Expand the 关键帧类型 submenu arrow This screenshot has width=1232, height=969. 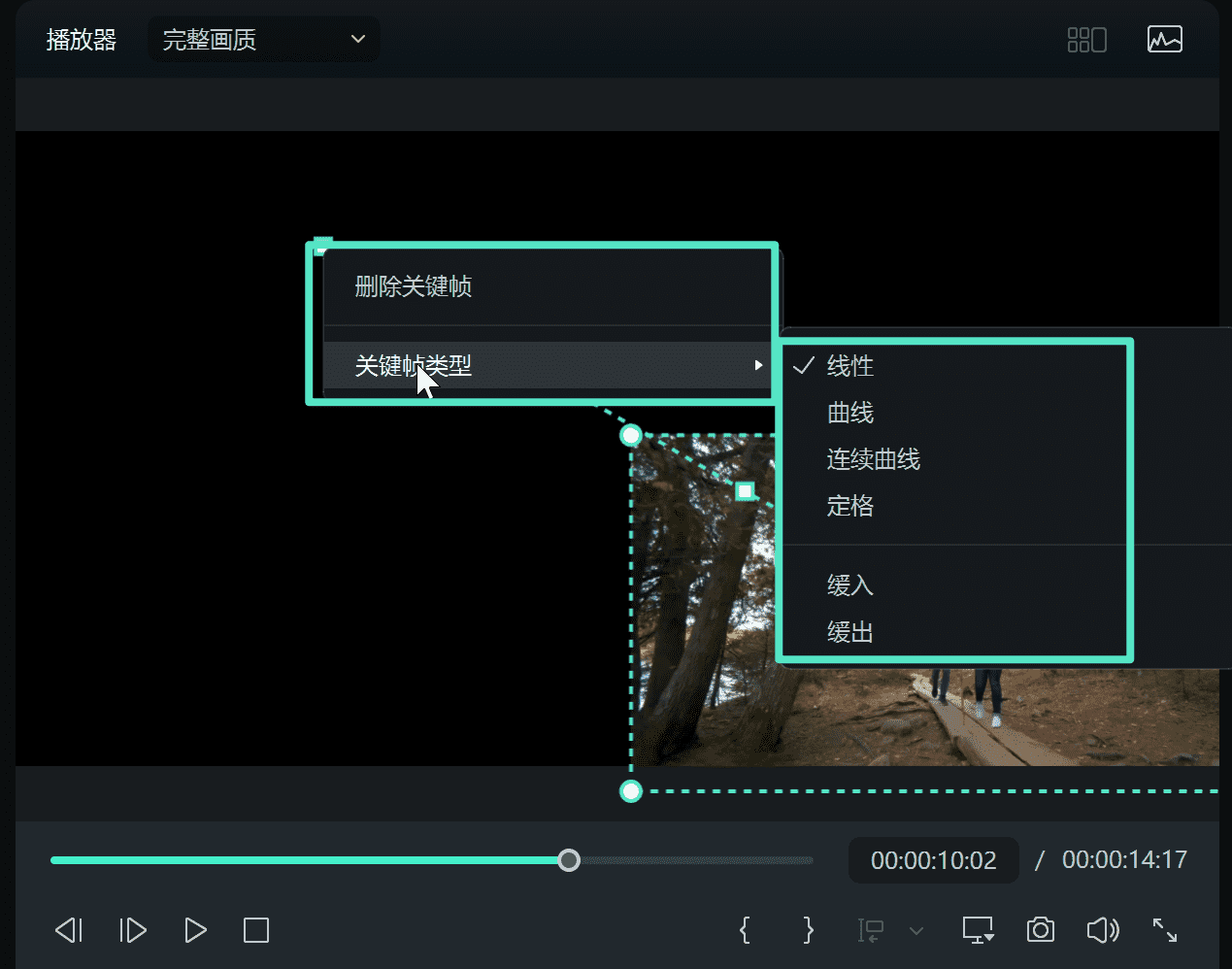click(x=758, y=365)
